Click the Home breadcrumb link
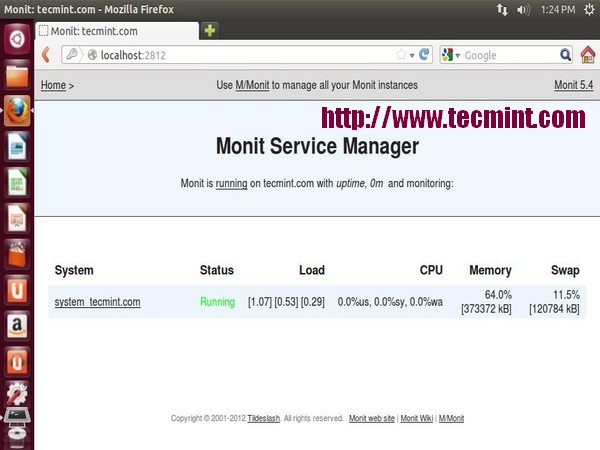This screenshot has height=450, width=600. tap(53, 85)
